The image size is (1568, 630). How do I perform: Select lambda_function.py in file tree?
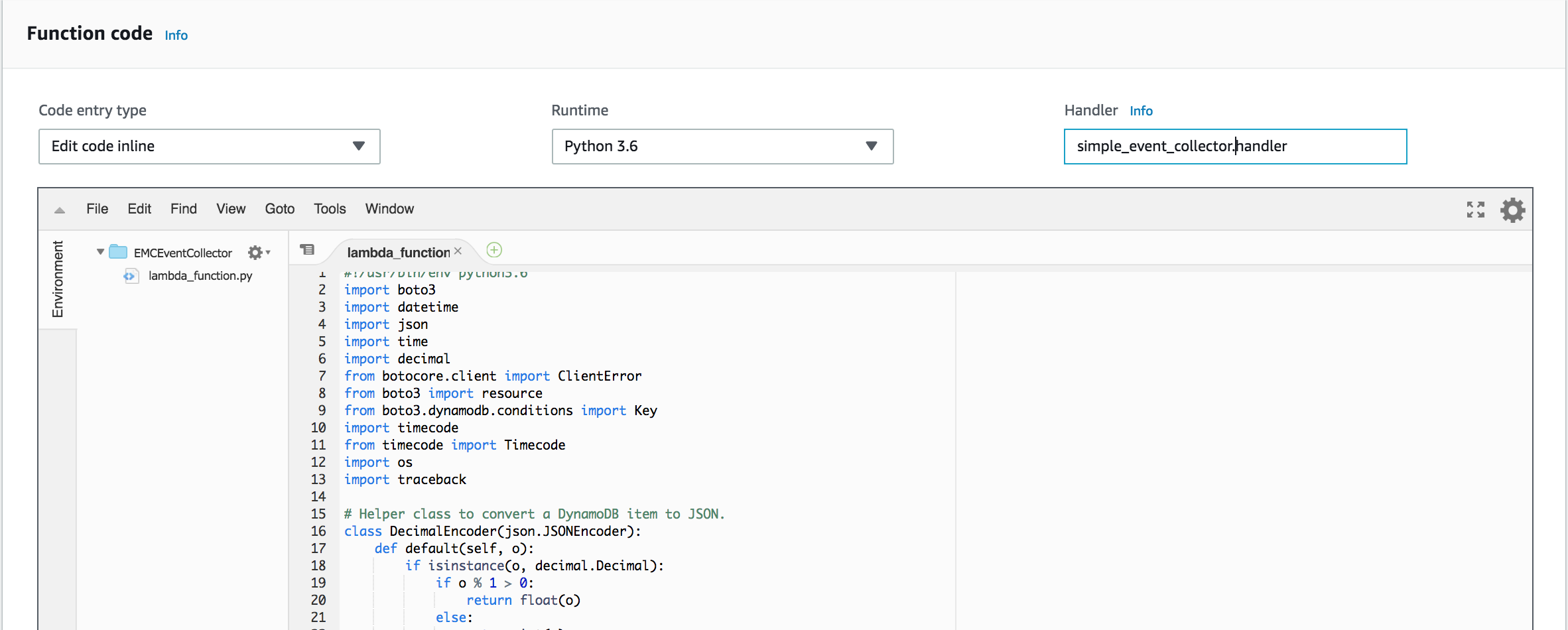pyautogui.click(x=200, y=276)
